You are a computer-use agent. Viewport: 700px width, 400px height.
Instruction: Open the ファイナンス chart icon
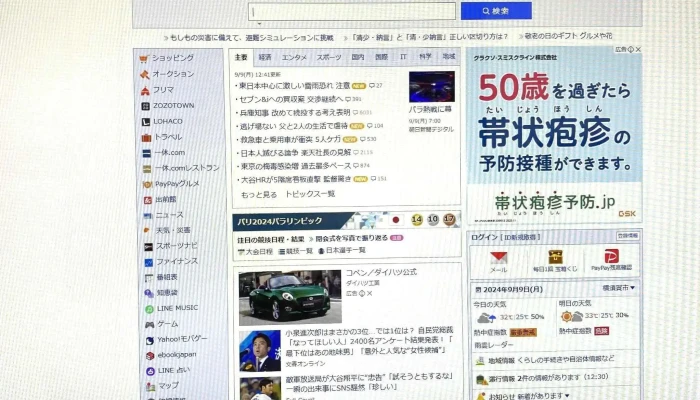[x=149, y=262]
